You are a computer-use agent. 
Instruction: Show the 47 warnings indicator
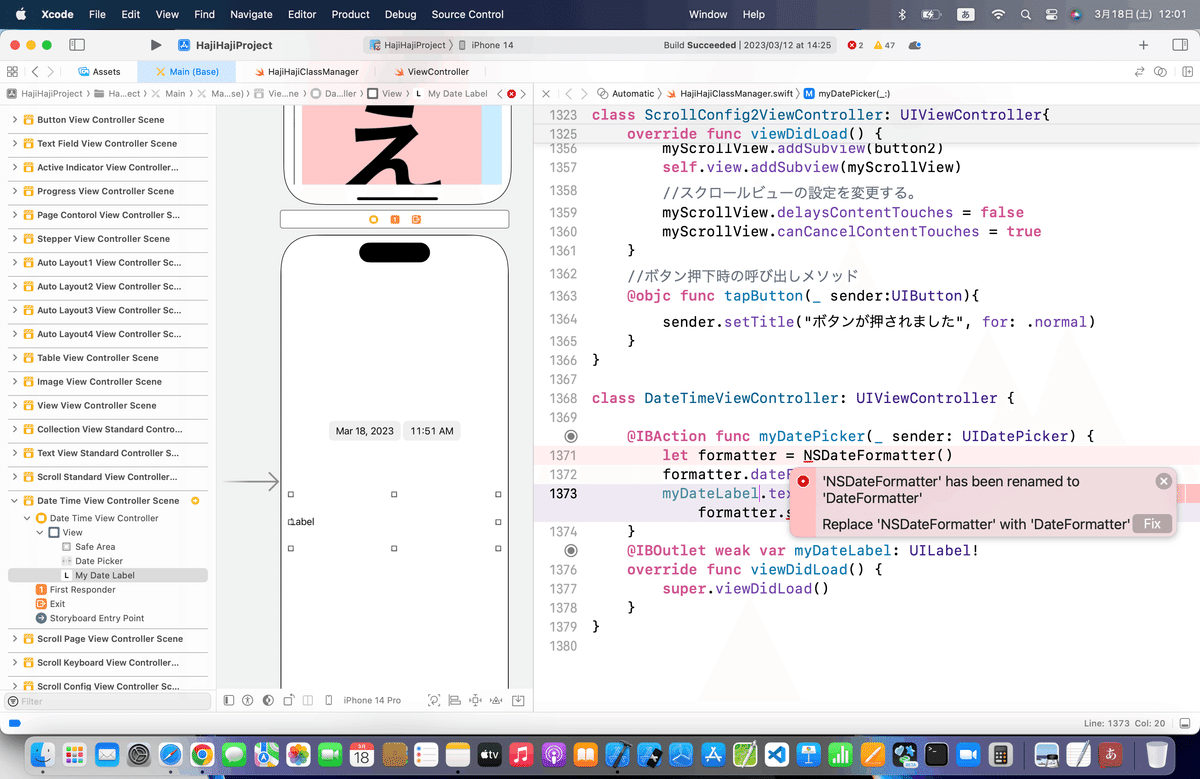coord(884,45)
